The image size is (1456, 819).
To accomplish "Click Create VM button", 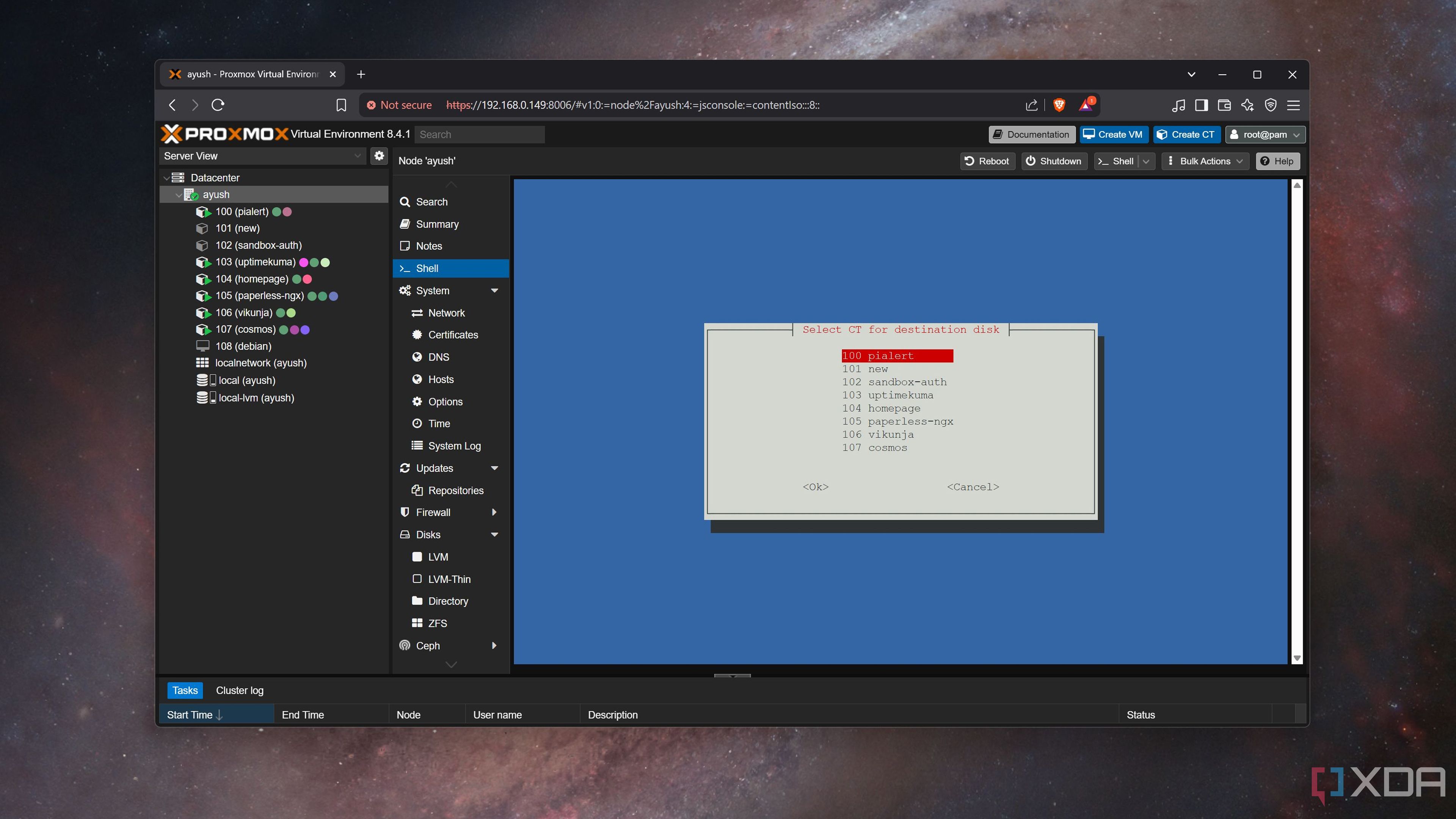I will 1114,135.
